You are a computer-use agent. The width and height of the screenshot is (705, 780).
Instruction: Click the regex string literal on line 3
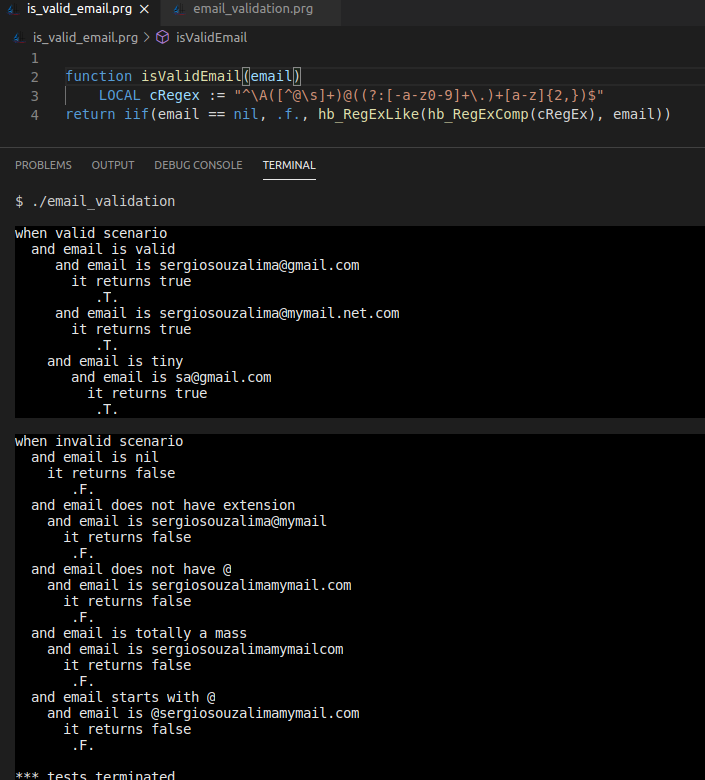(418, 96)
